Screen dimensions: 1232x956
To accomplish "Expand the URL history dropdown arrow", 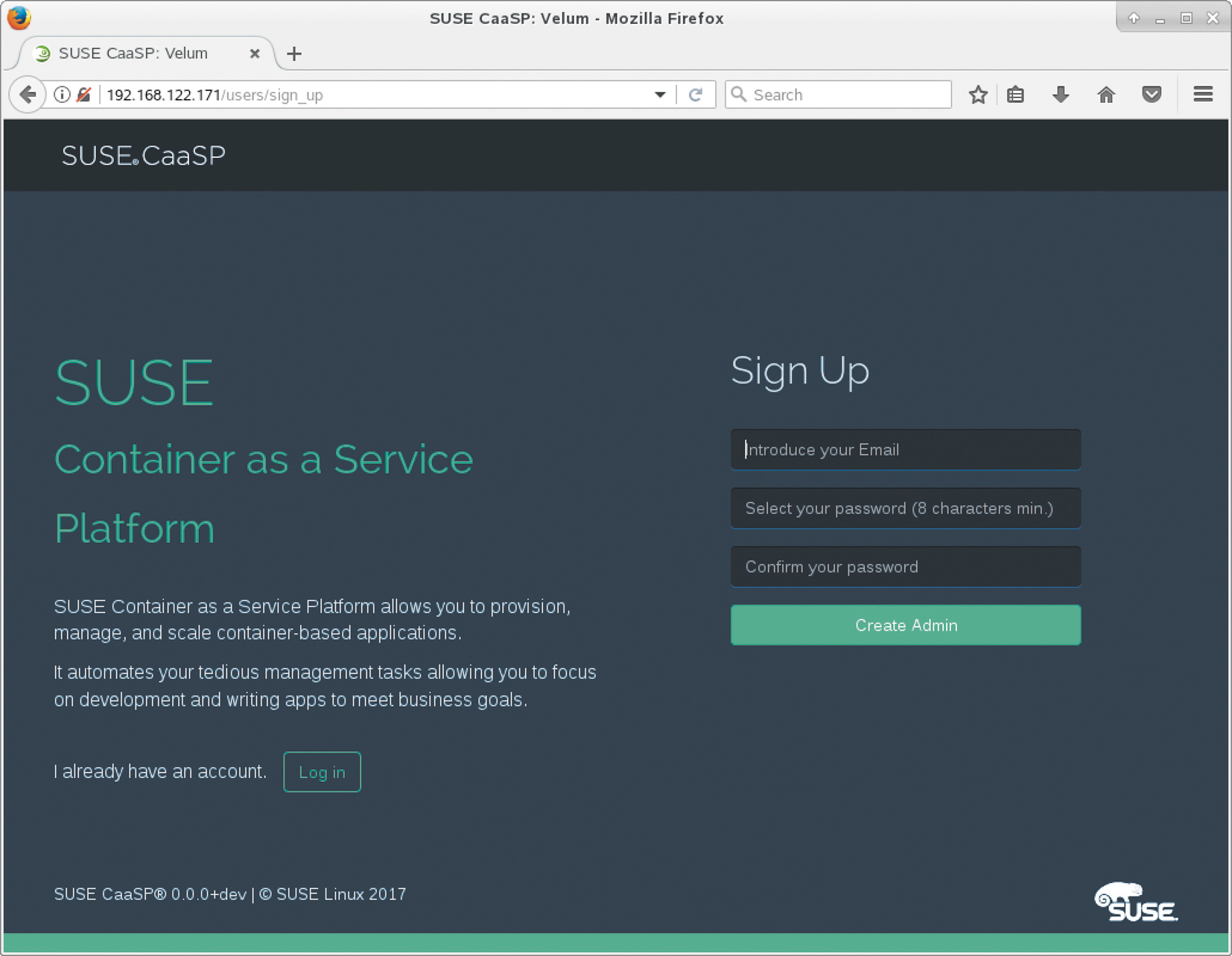I will click(x=660, y=95).
